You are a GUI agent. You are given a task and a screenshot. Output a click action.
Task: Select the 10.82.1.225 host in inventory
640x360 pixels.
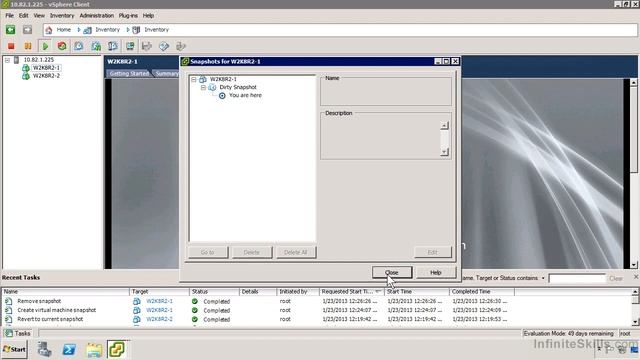(x=38, y=60)
